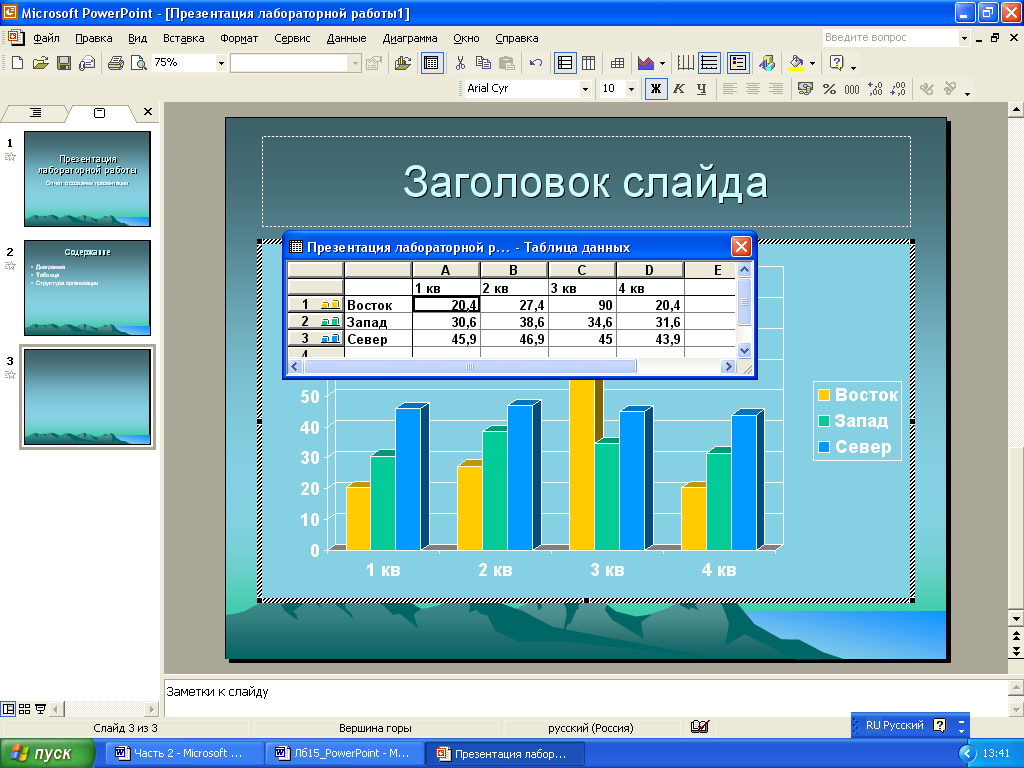Toggle the chart Legend button
This screenshot has height=768, width=1024.
click(x=738, y=63)
